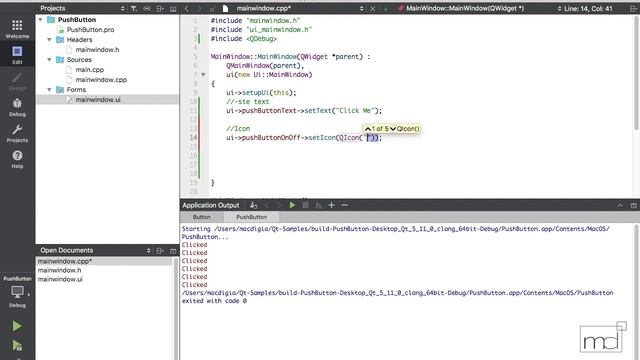Open the Help mode
Viewport: 640px width, 360px height.
(x=17, y=159)
